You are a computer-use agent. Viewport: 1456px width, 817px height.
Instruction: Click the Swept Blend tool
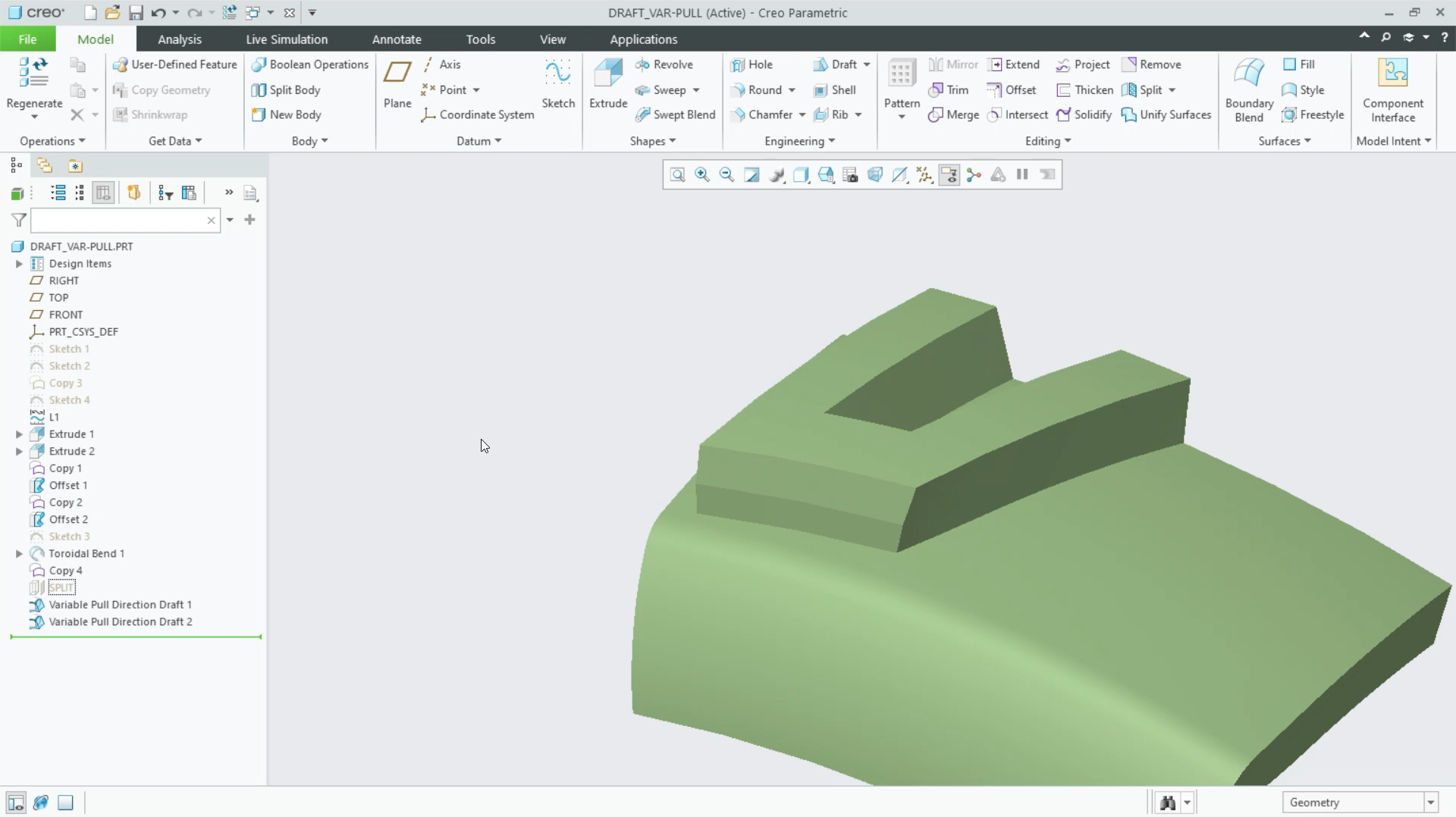pos(676,114)
